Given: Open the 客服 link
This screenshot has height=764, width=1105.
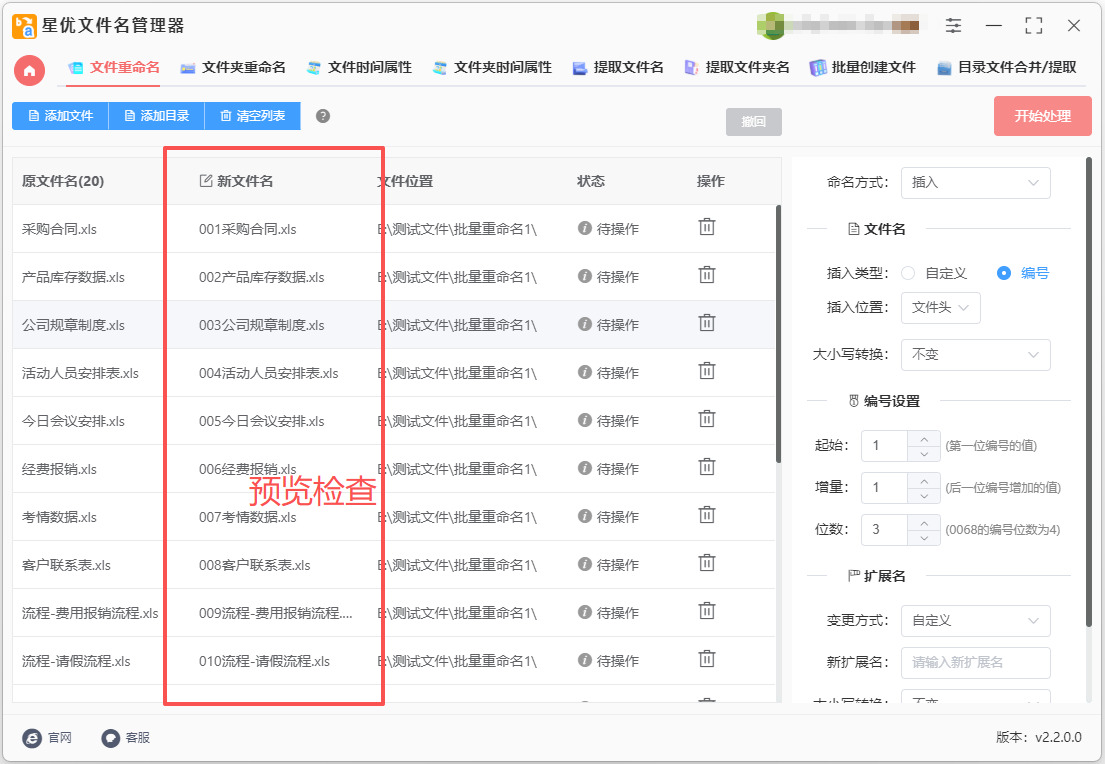Looking at the screenshot, I should 126,738.
